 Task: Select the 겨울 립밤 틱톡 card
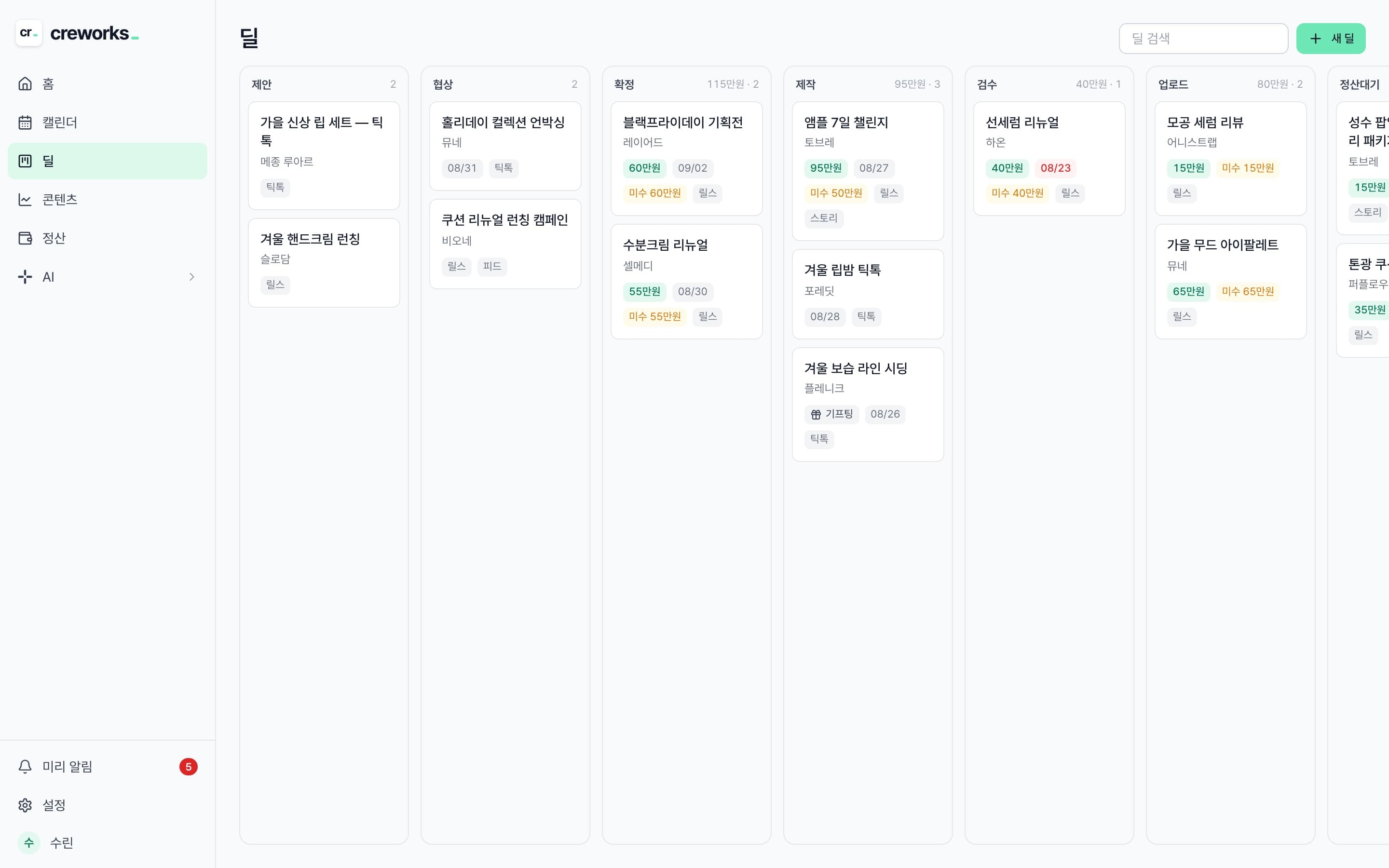coord(868,294)
